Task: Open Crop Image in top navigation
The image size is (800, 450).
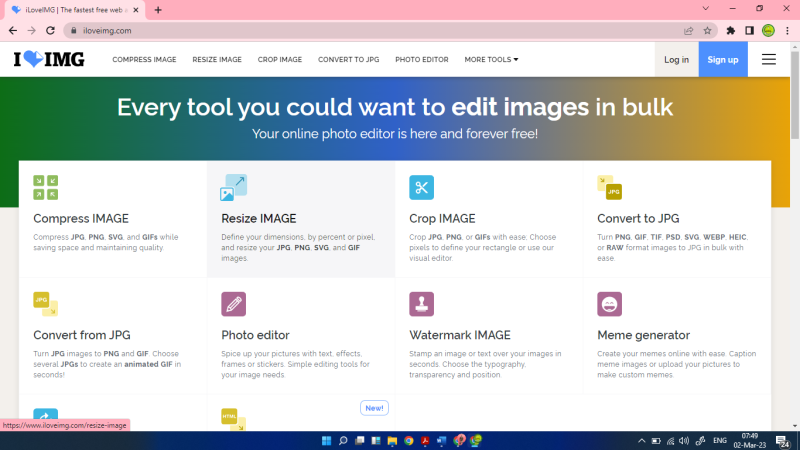Action: pos(280,60)
